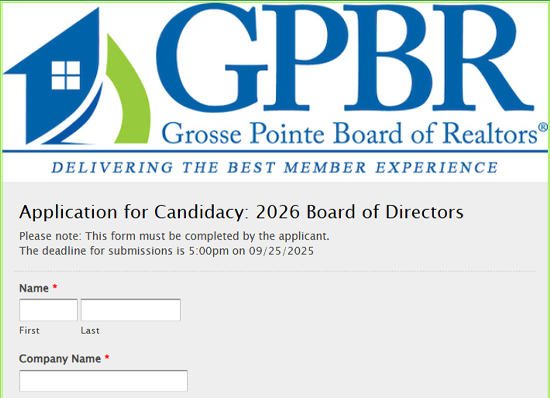Click the submission deadline text line
Screen dimensions: 550x398
coord(167,251)
